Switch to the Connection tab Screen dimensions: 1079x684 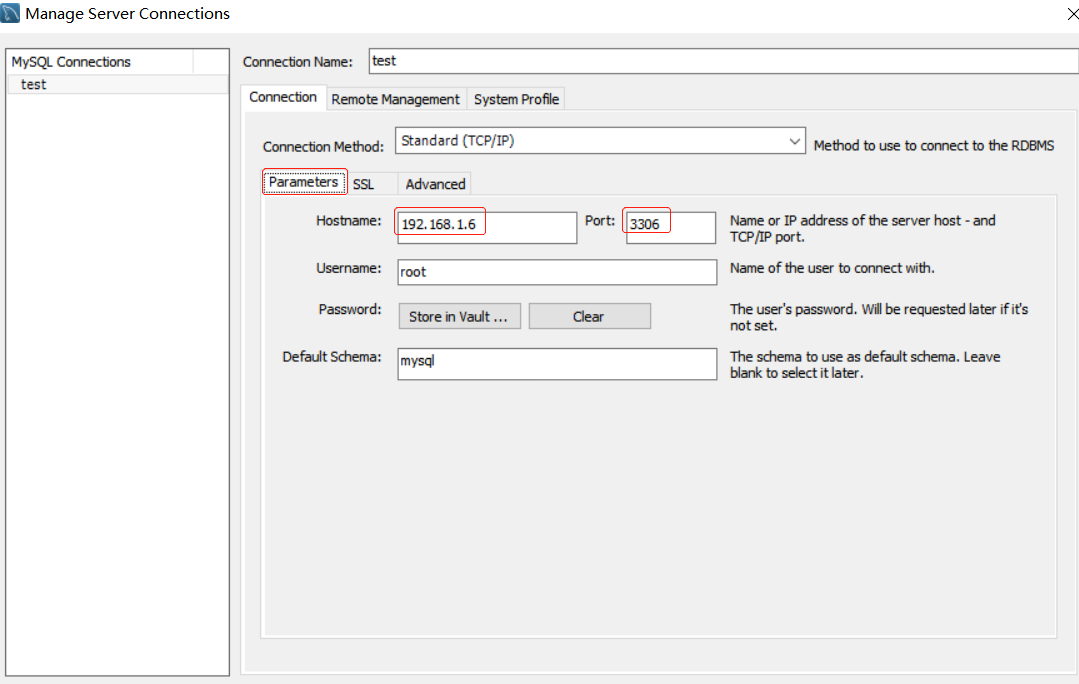pyautogui.click(x=283, y=97)
